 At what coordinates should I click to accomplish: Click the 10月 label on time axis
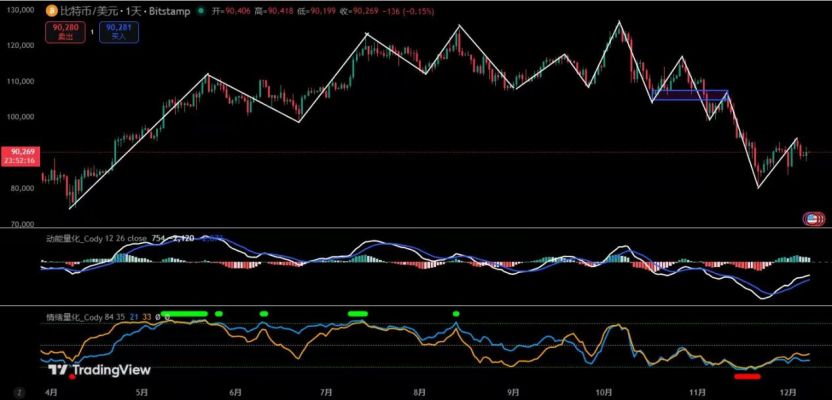point(603,391)
